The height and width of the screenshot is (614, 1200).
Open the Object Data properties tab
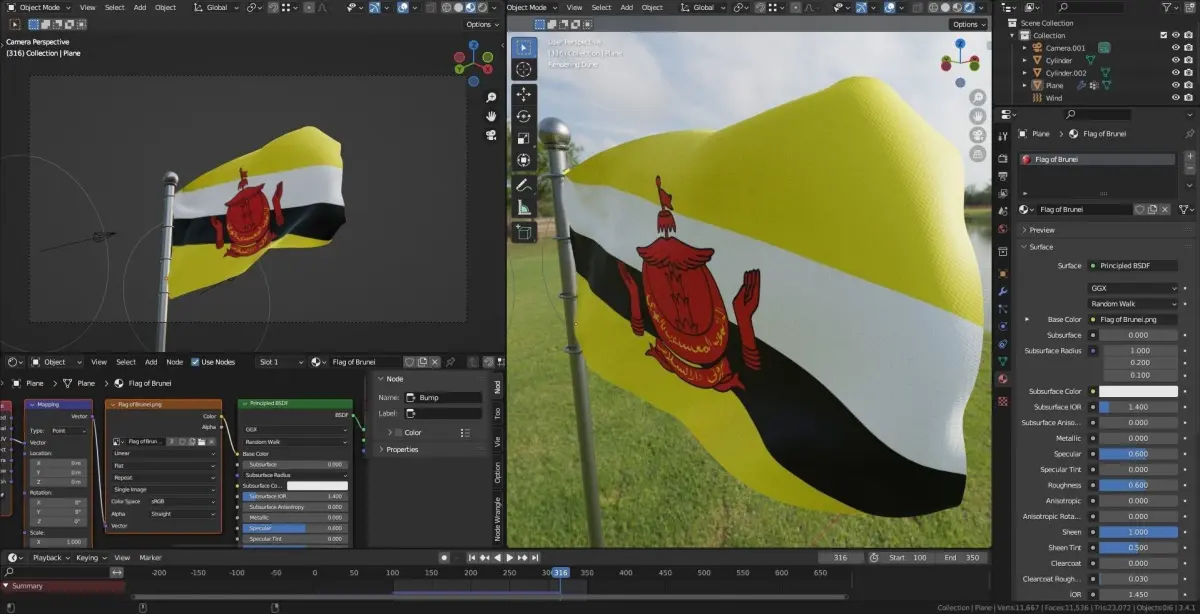tap(1003, 360)
